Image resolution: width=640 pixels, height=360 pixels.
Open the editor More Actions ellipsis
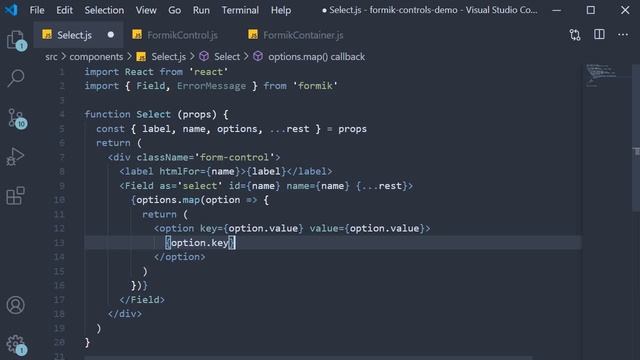tap(623, 35)
